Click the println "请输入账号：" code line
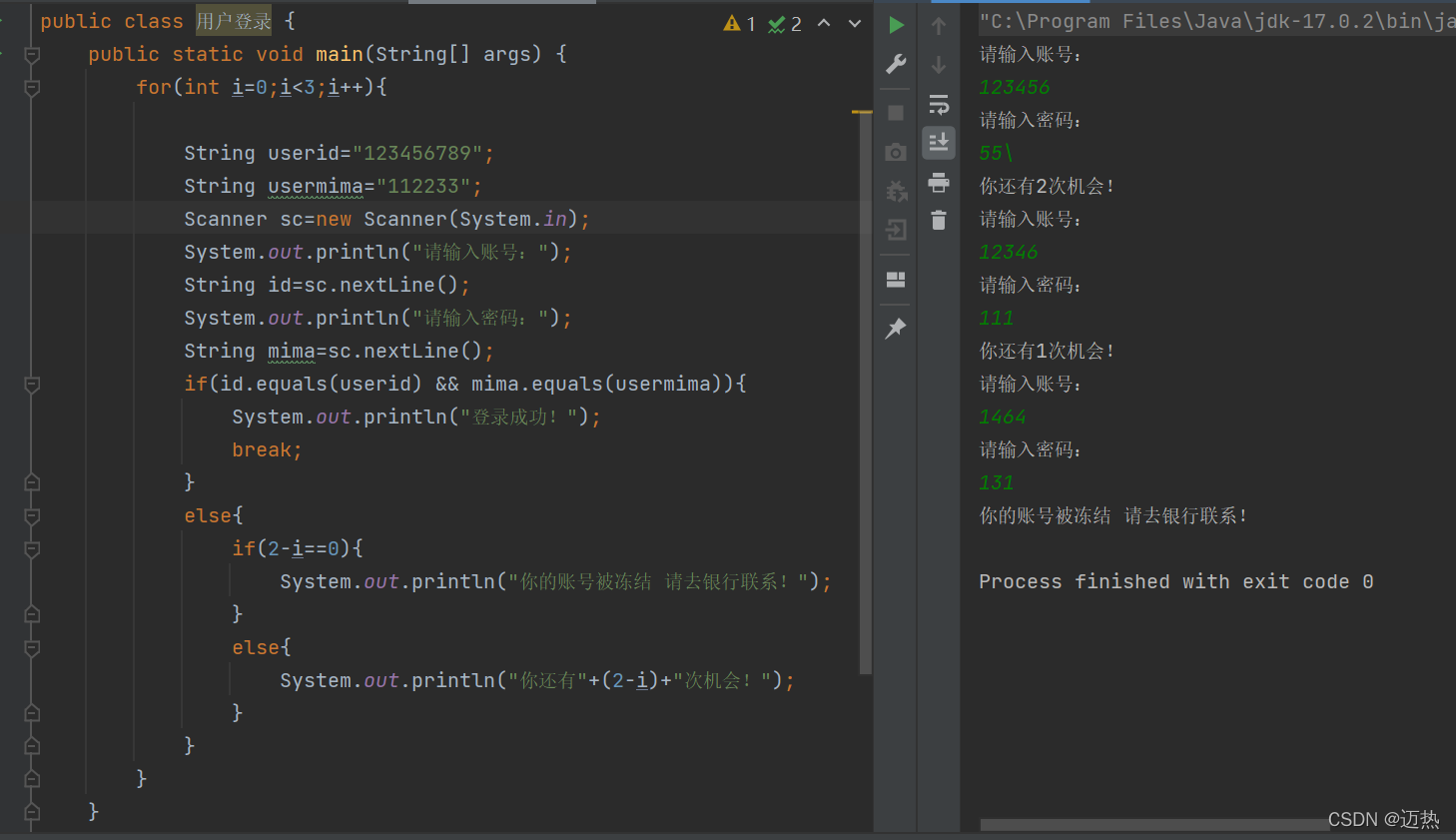 click(x=377, y=252)
